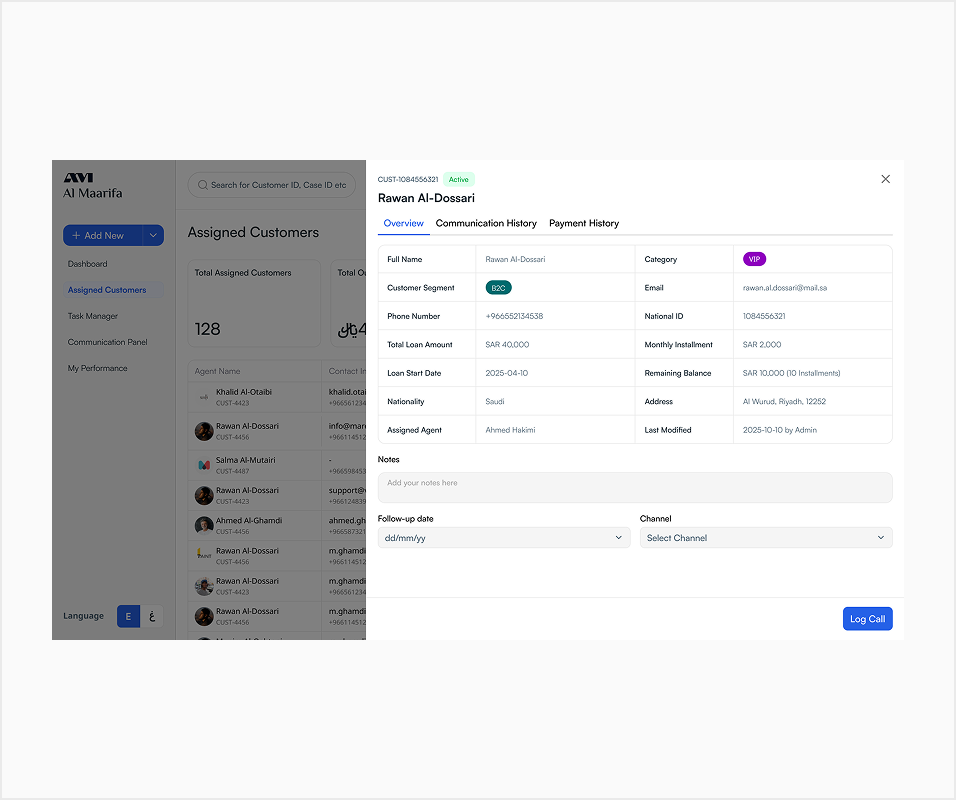Click the Active status badge
The width and height of the screenshot is (956, 800).
459,179
